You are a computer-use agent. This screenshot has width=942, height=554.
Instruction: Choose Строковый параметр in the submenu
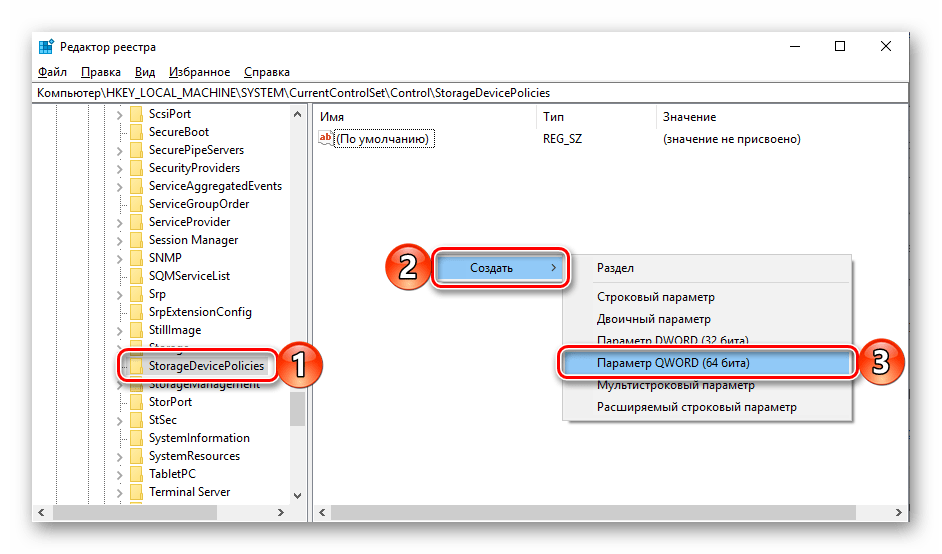655,297
